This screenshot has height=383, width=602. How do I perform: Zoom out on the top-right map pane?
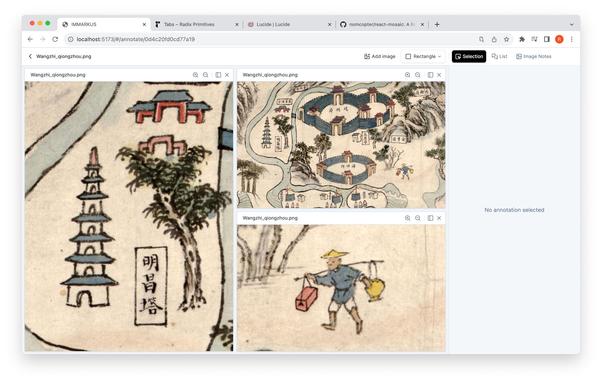pyautogui.click(x=418, y=75)
